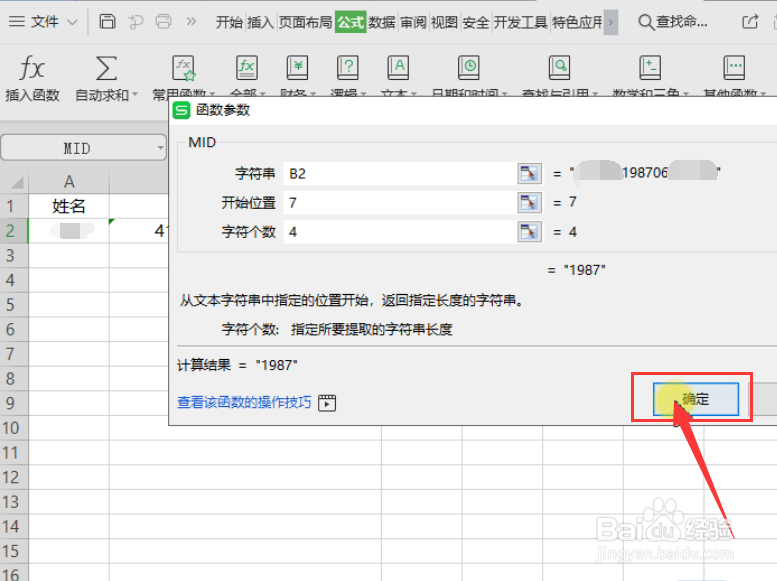Switch to the 页面布局 ribbon tab

305,22
